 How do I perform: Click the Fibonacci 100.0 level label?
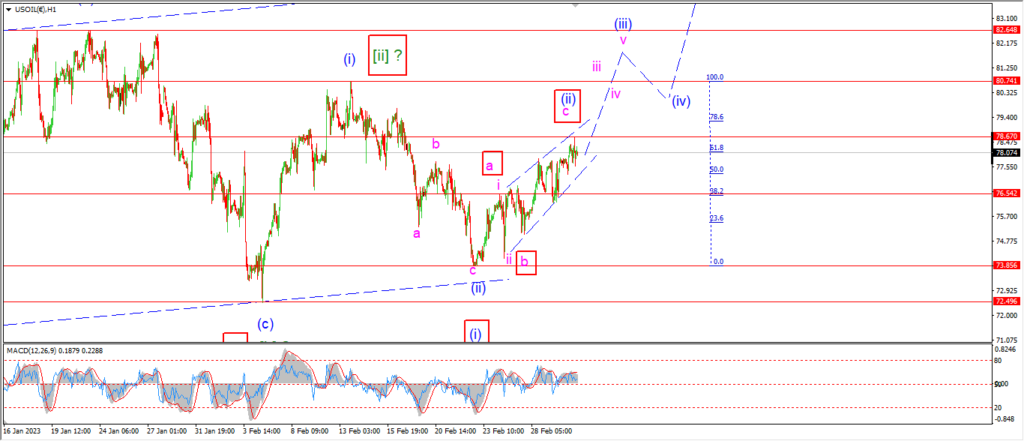point(715,77)
